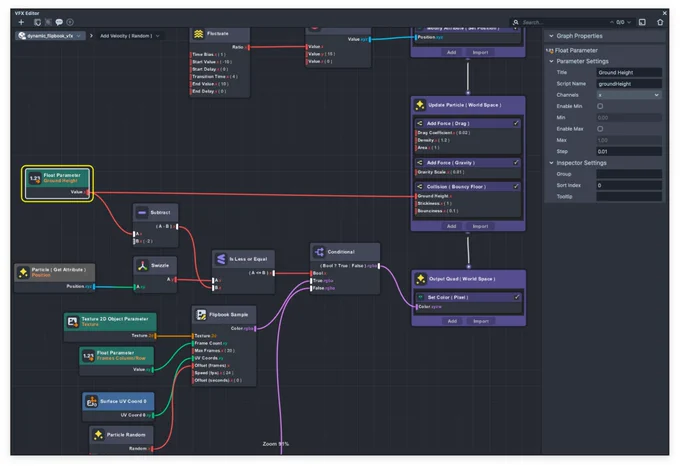Go to previous search result arrow
Viewport: 680px width, 468px height.
pyautogui.click(x=611, y=22)
